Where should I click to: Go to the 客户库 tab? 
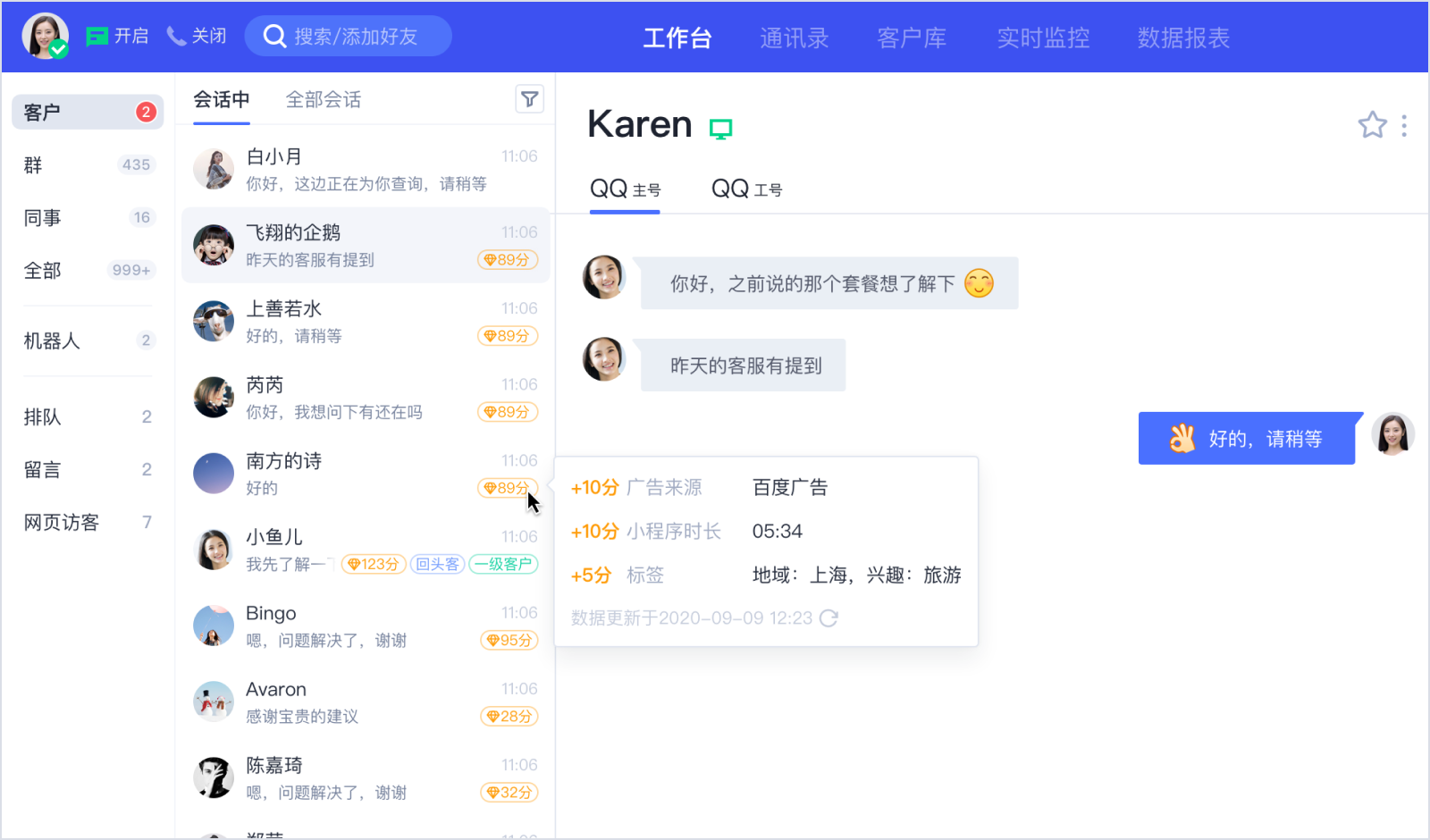pyautogui.click(x=912, y=38)
